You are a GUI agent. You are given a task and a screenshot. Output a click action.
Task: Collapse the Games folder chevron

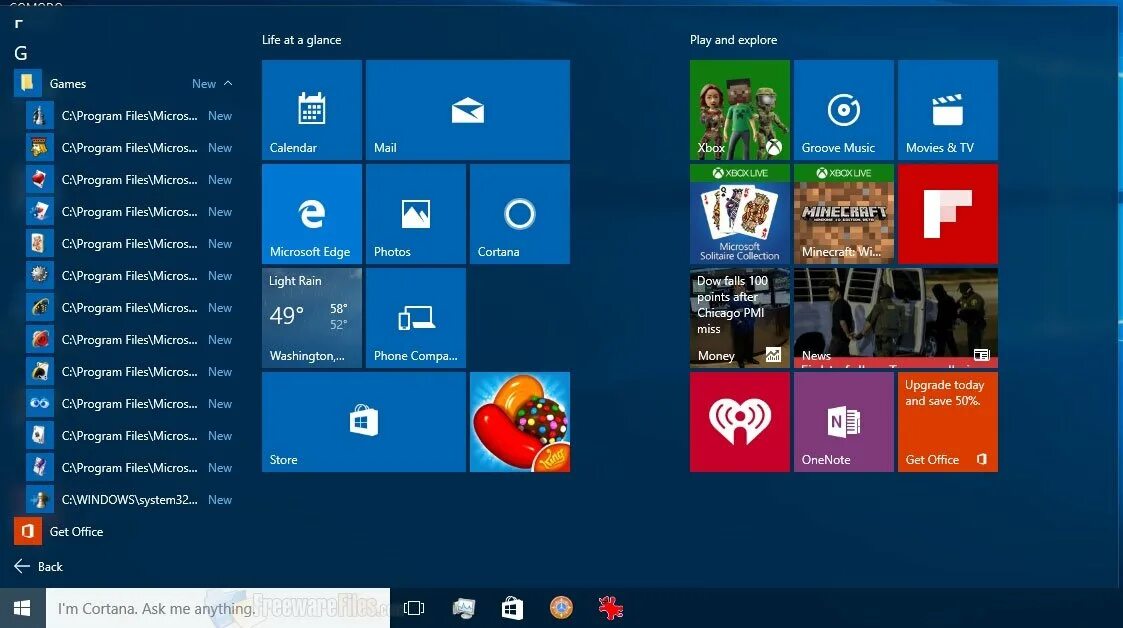(228, 83)
